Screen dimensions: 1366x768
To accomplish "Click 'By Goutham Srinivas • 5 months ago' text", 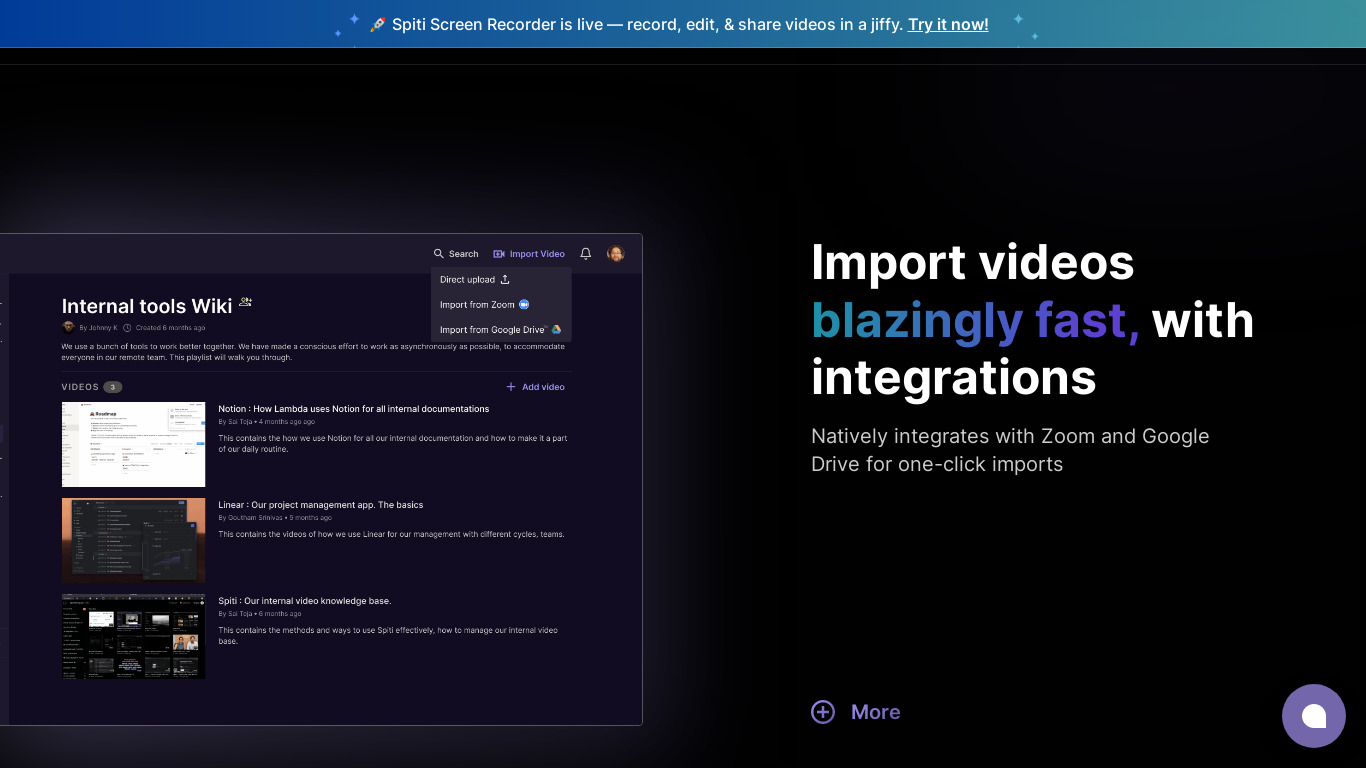I will pos(275,518).
